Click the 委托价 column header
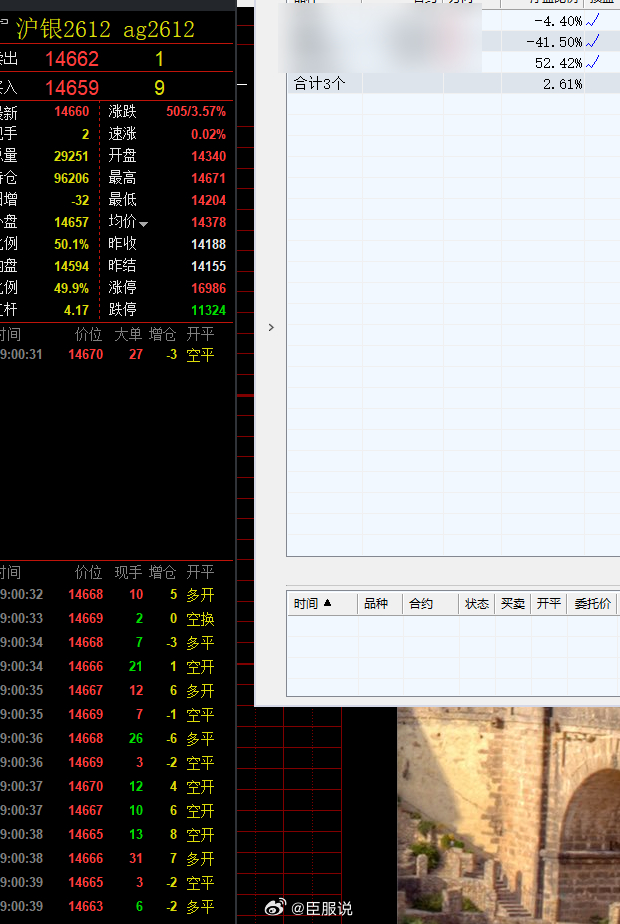 click(x=592, y=603)
